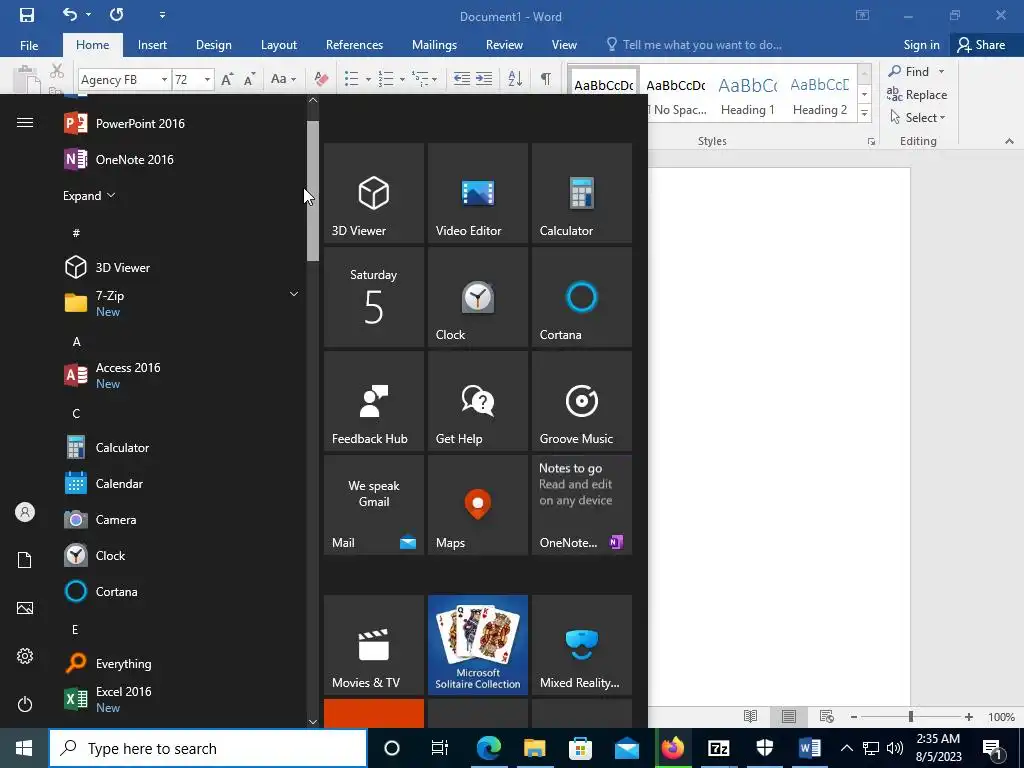Viewport: 1024px width, 768px height.
Task: Toggle Show/Hide paragraph marks
Action: [x=545, y=79]
